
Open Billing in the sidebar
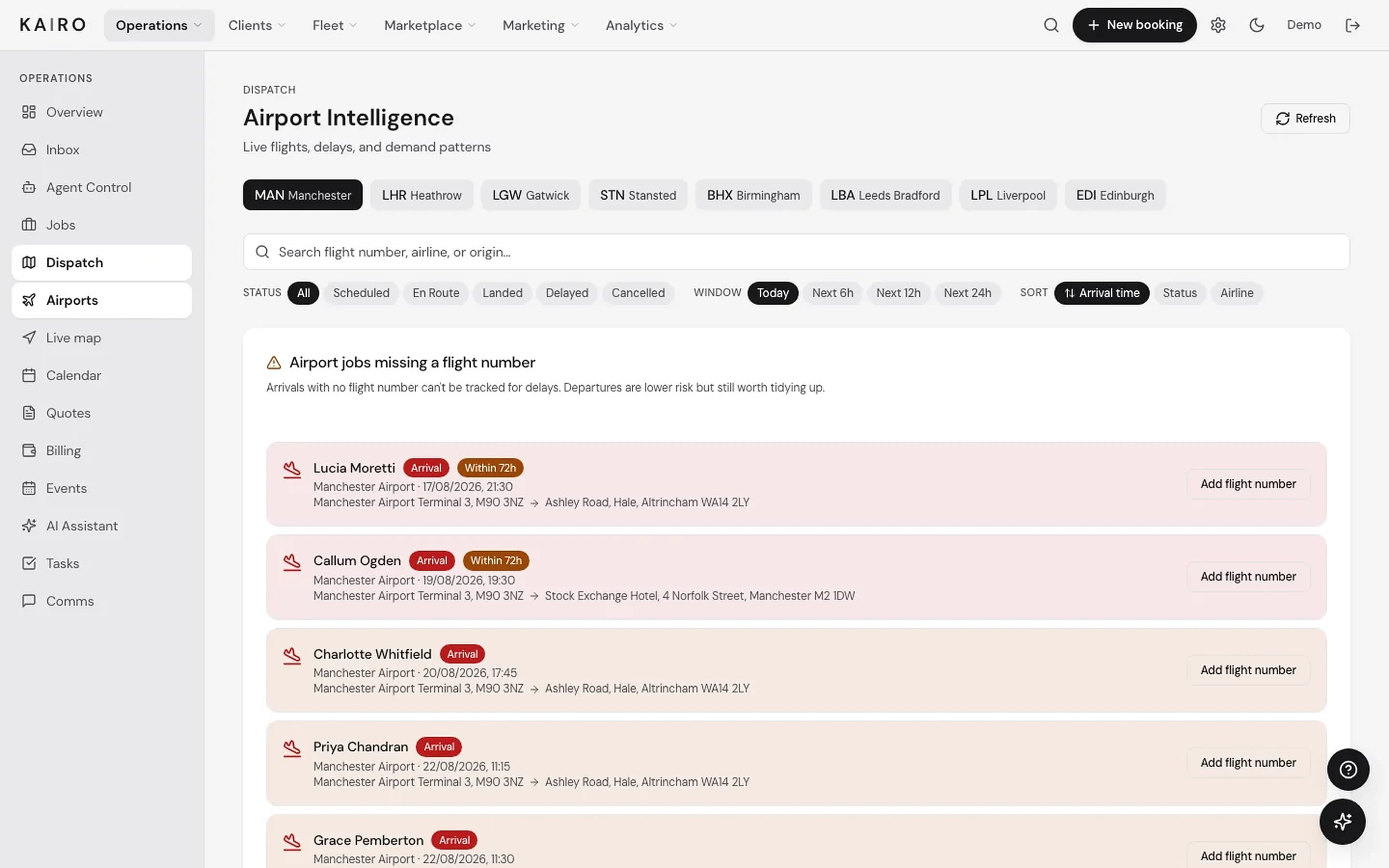click(102, 451)
